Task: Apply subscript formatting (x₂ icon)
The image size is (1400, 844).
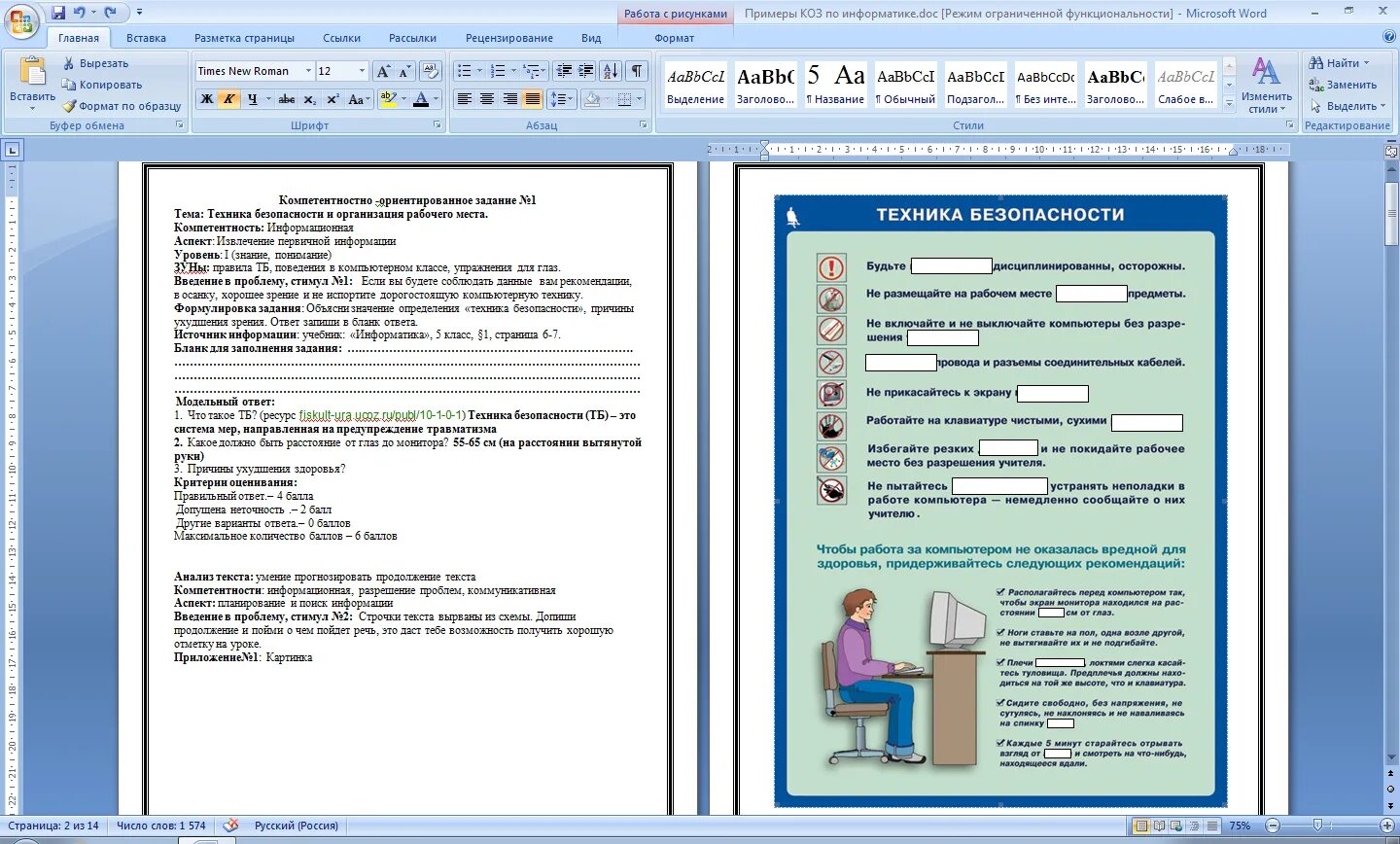Action: [x=309, y=99]
